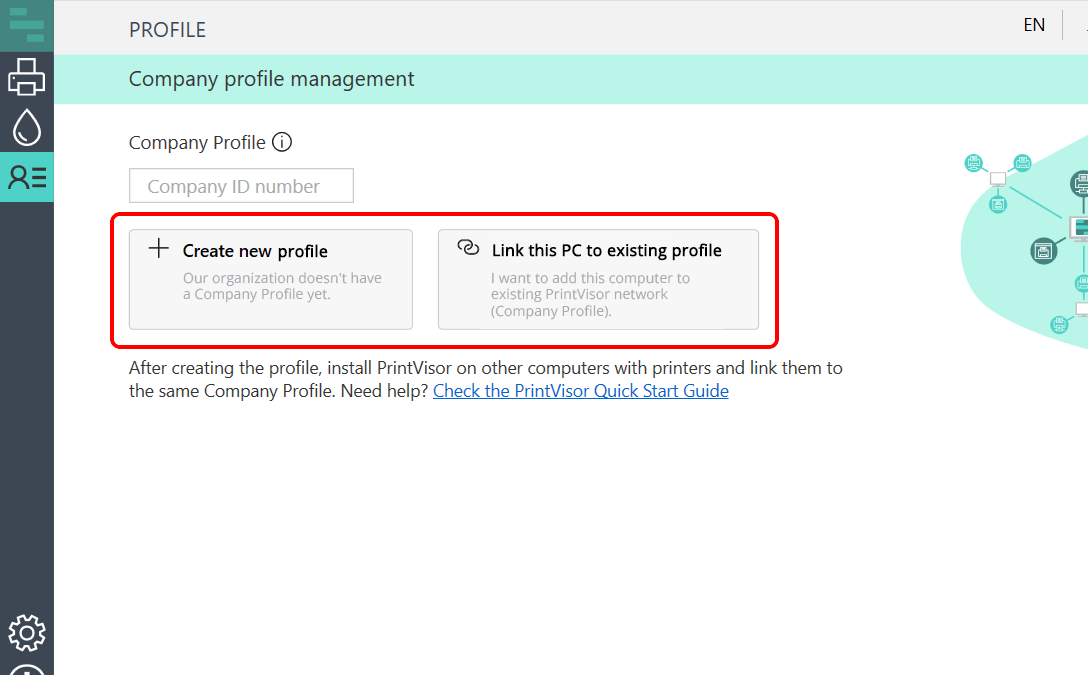Open the ink levels drop icon

(27, 127)
